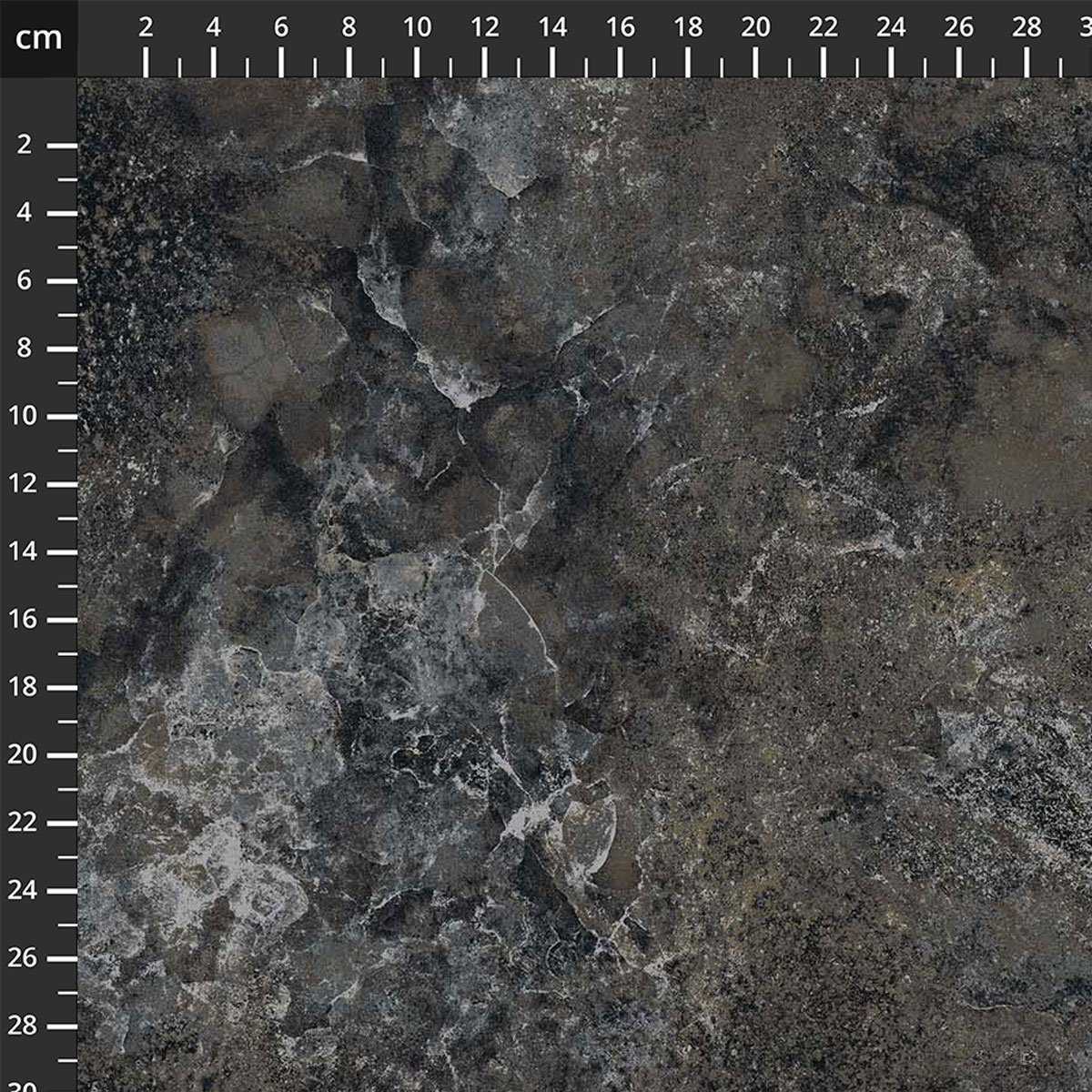This screenshot has width=1092, height=1092.
Task: Click the 24 mark on the left ruler
Action: coord(25,890)
